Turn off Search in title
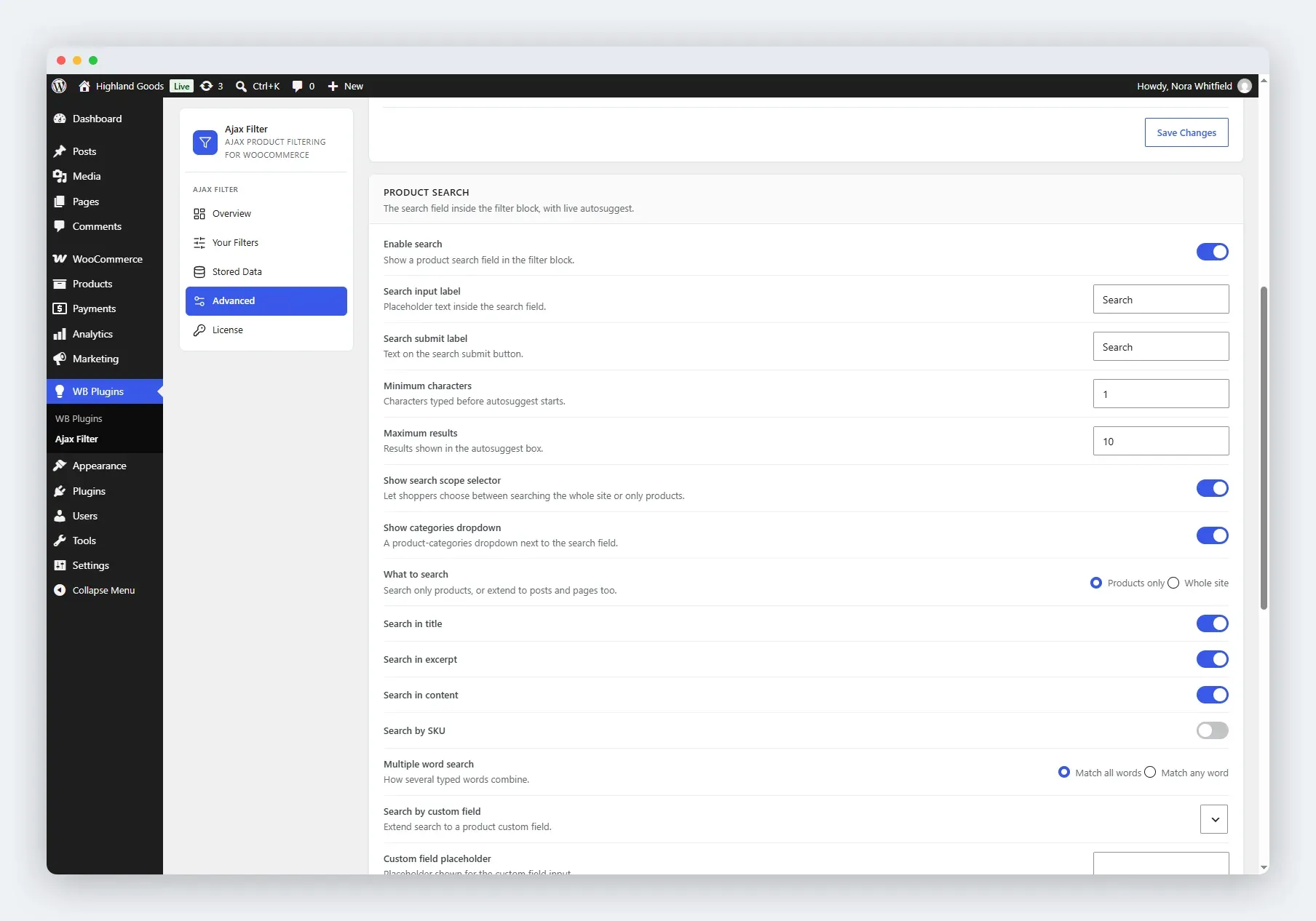 pyautogui.click(x=1212, y=623)
